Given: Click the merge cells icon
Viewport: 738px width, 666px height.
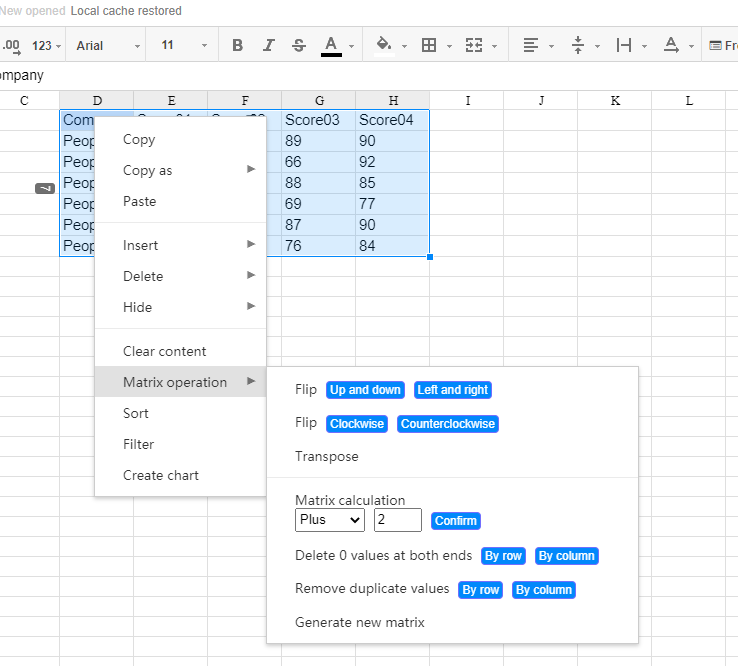Looking at the screenshot, I should (473, 45).
